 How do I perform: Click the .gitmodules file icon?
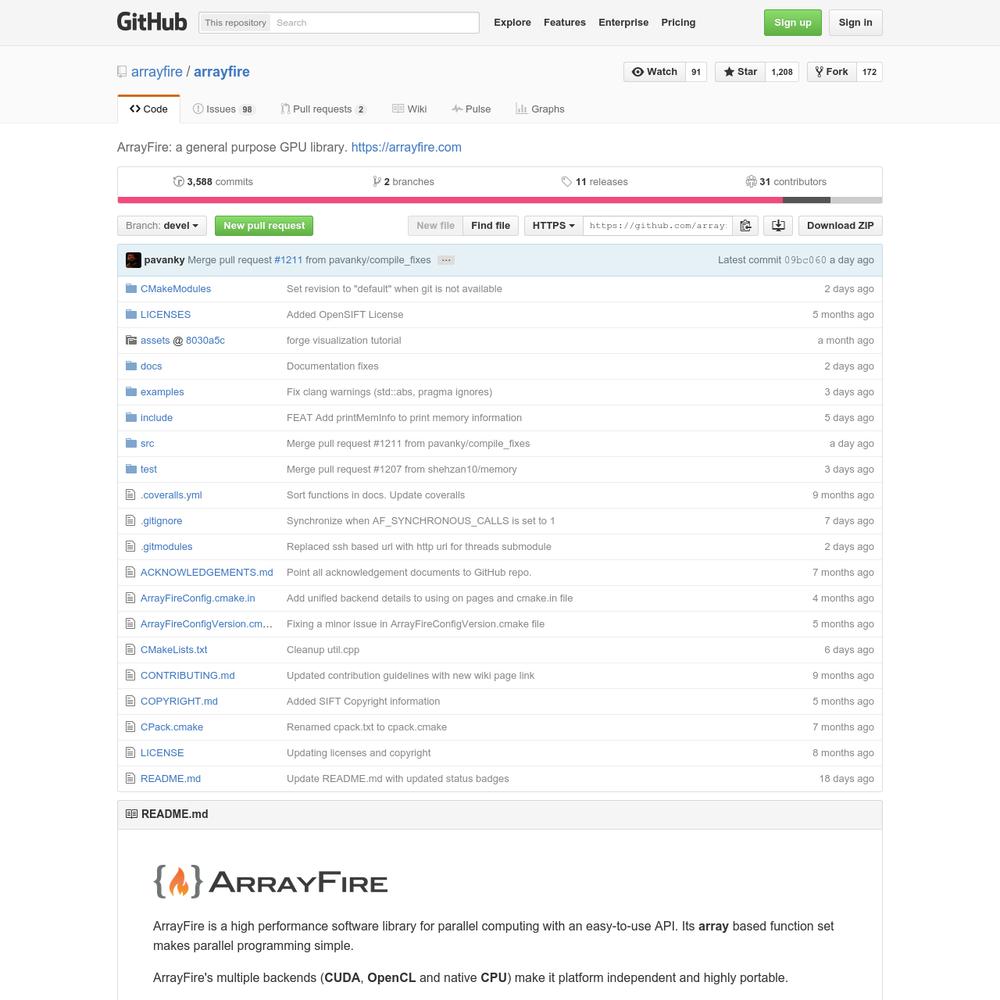[x=131, y=547]
